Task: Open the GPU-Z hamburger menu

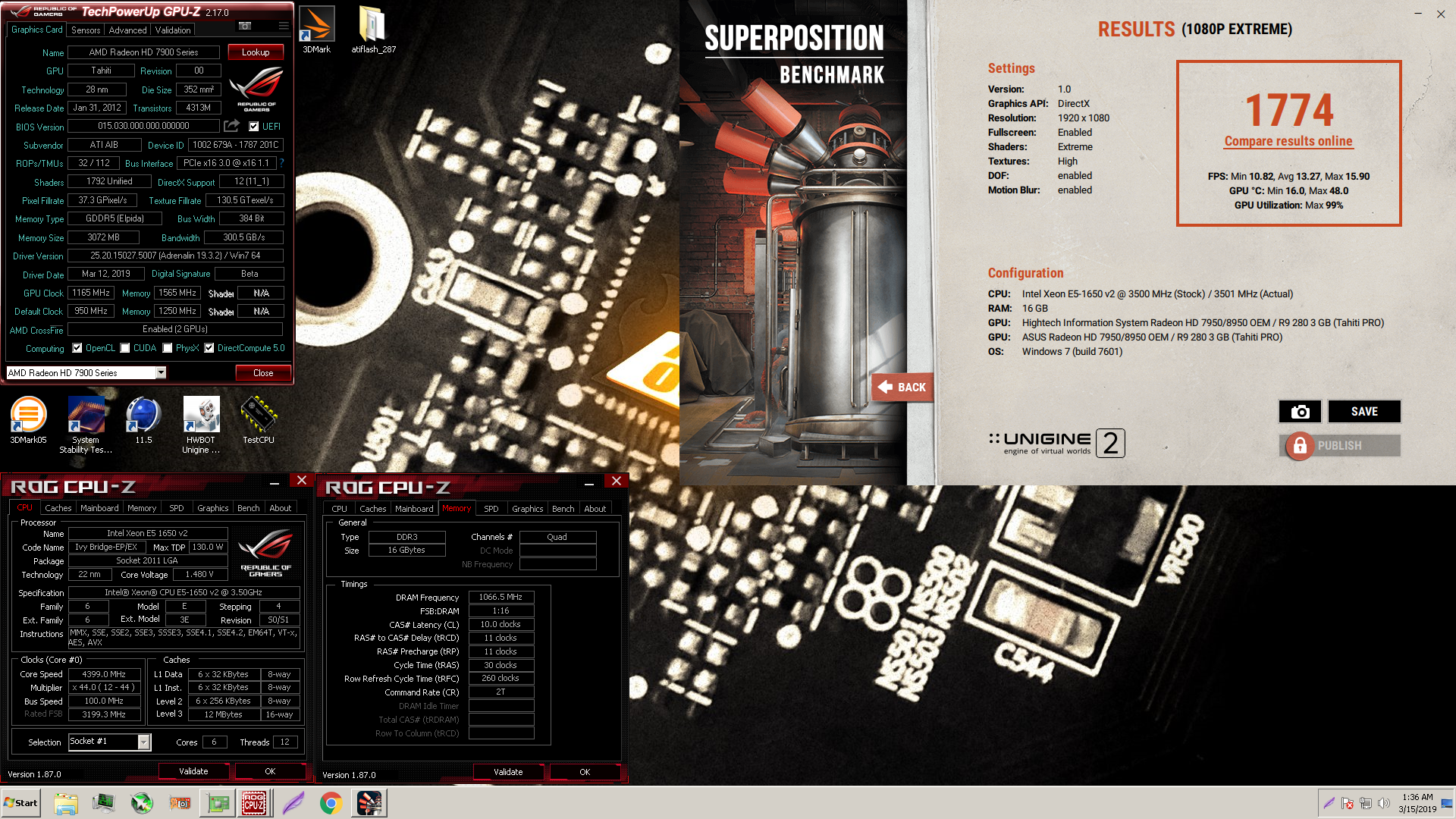Action: click(x=284, y=26)
